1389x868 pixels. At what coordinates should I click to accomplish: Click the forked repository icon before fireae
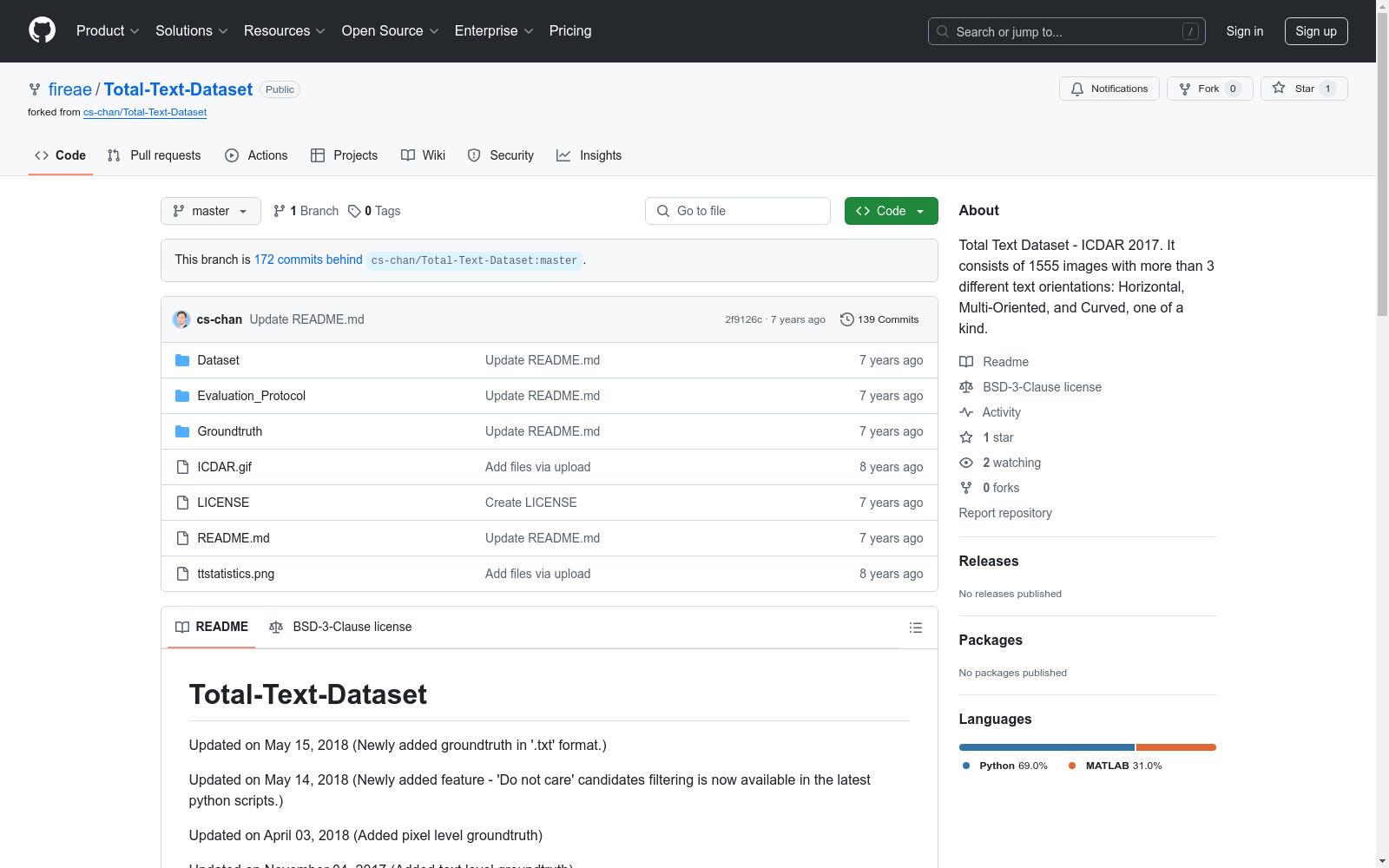35,89
